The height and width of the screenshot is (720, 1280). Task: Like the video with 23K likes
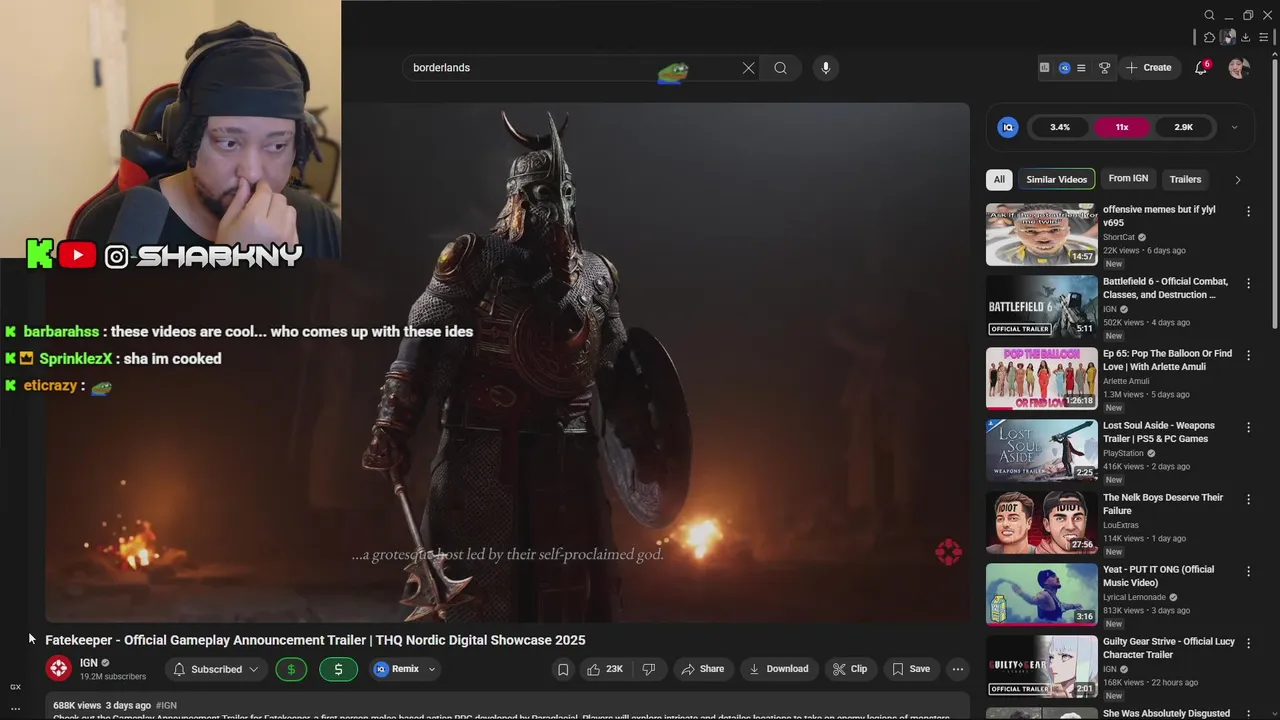(x=605, y=669)
